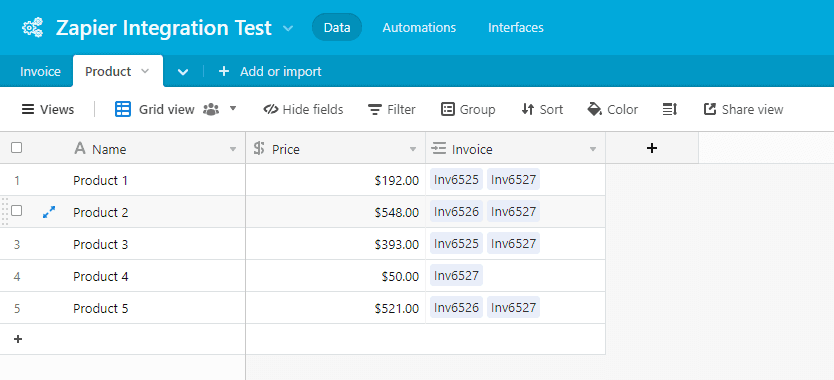Open Price column dropdown arrow
834x380 pixels.
click(413, 150)
